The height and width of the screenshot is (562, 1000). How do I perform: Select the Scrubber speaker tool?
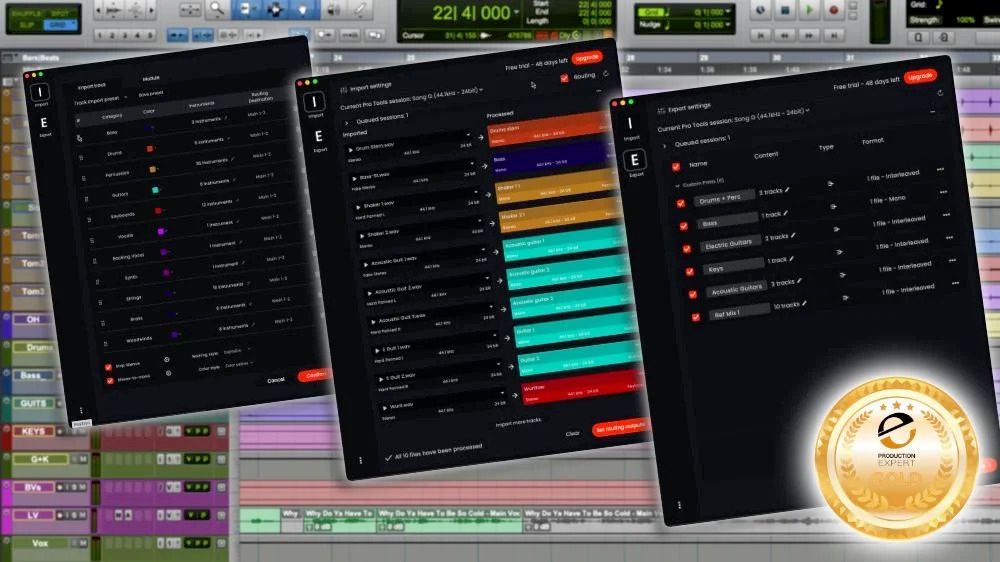point(334,9)
